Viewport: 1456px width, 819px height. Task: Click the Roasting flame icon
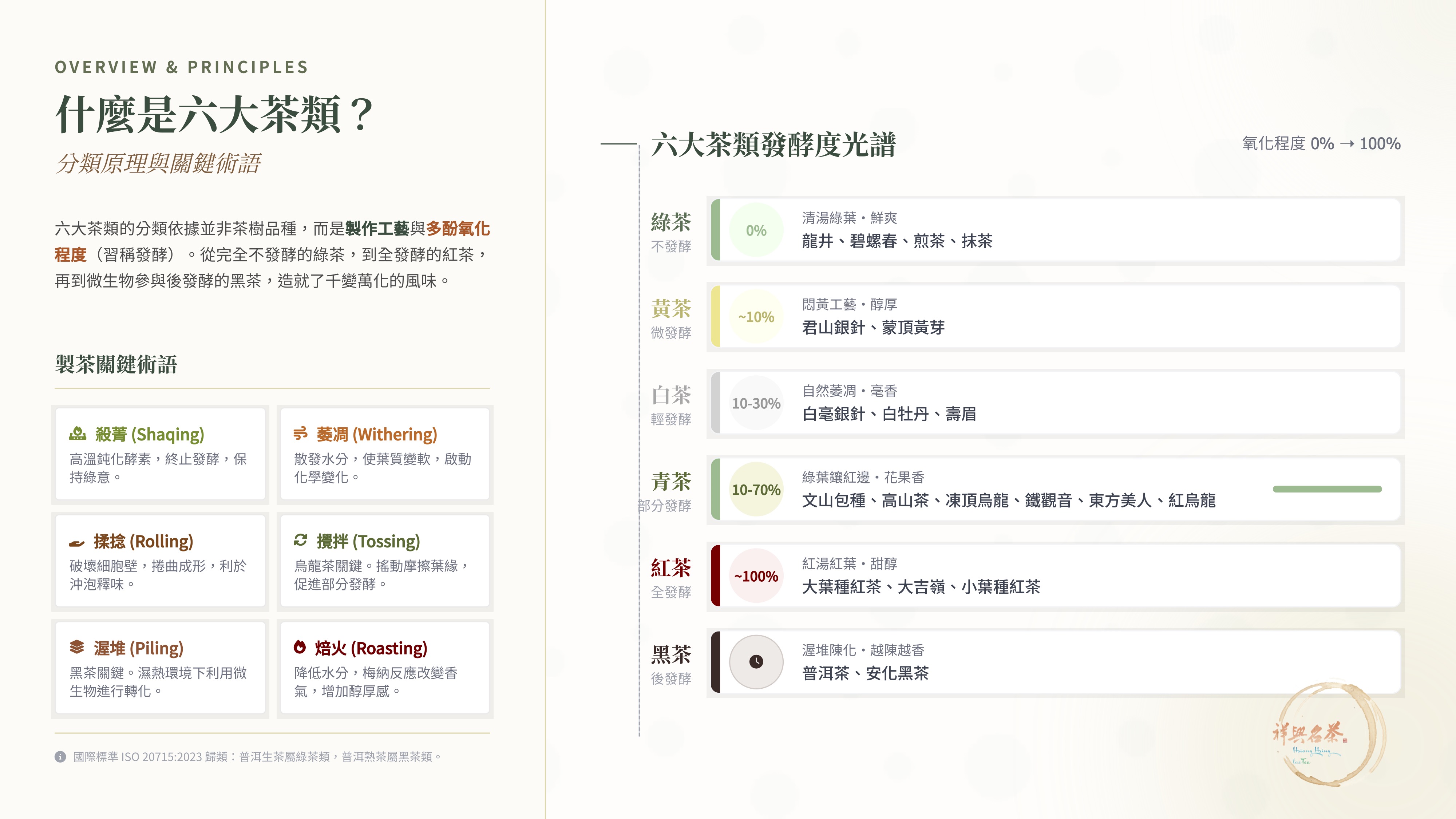(x=300, y=646)
